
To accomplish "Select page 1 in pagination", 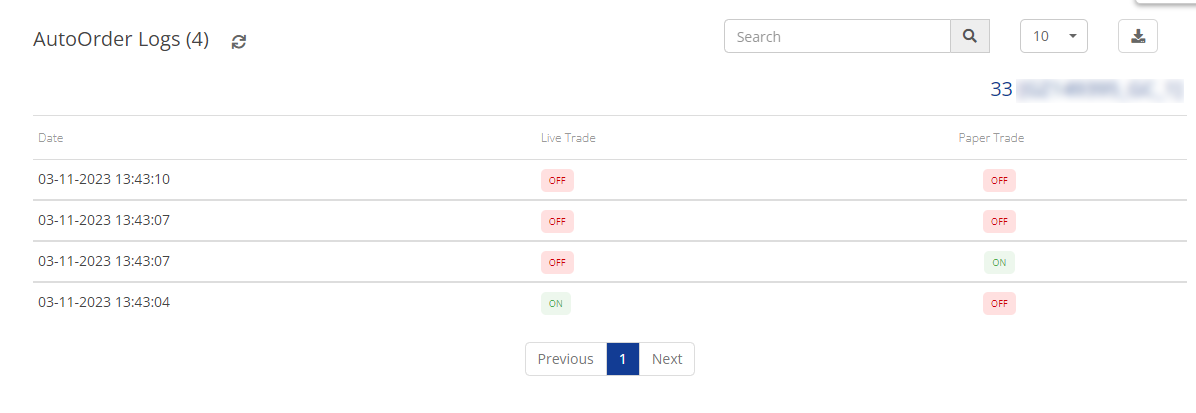I will coord(622,359).
